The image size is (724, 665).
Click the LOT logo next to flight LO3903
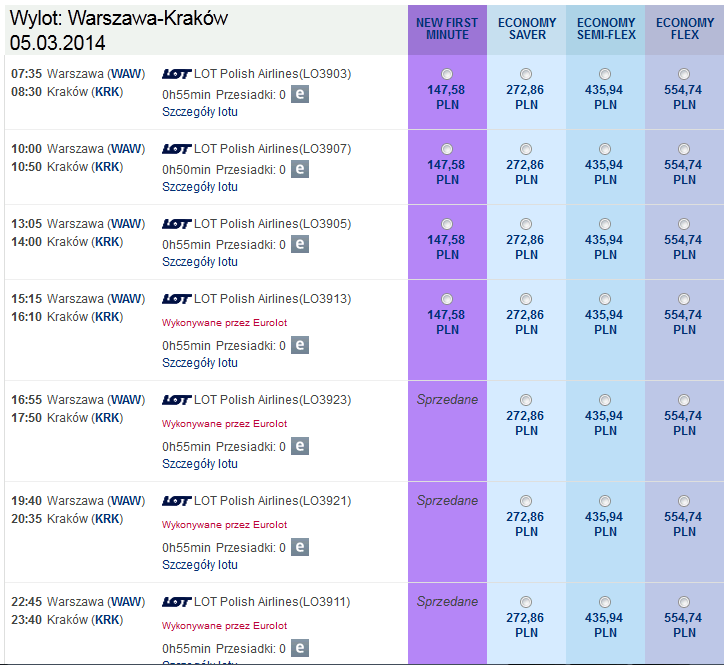pyautogui.click(x=176, y=74)
